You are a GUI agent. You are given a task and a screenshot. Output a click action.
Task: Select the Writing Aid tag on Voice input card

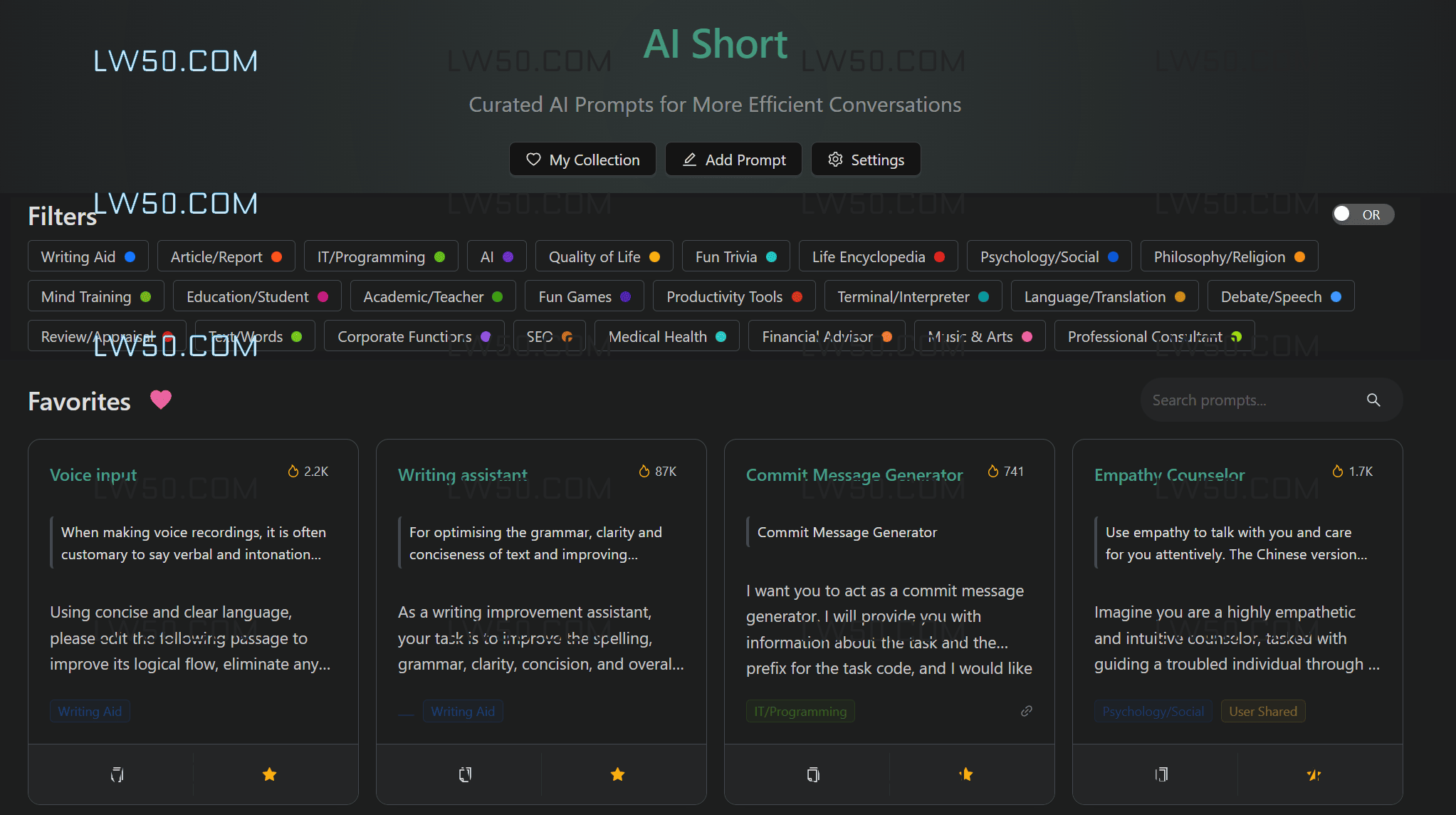[90, 710]
